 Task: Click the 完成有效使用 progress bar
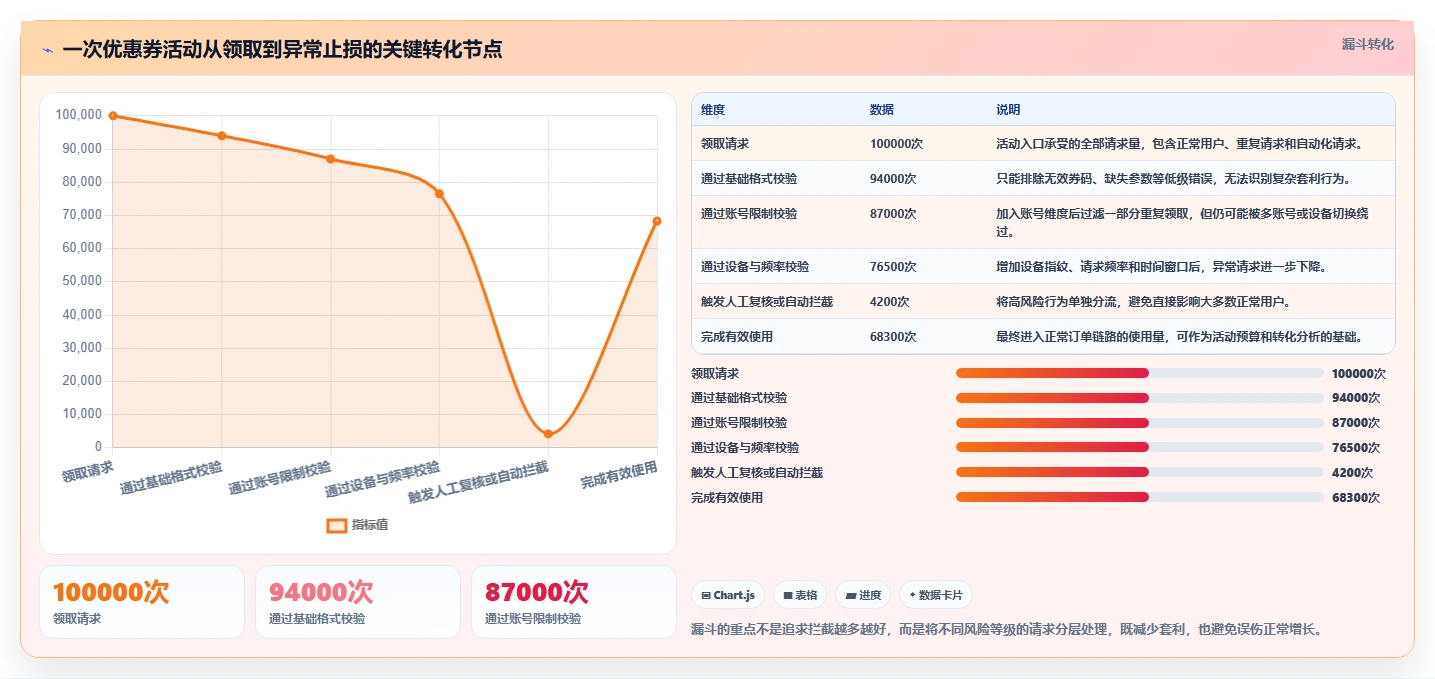coord(1140,497)
